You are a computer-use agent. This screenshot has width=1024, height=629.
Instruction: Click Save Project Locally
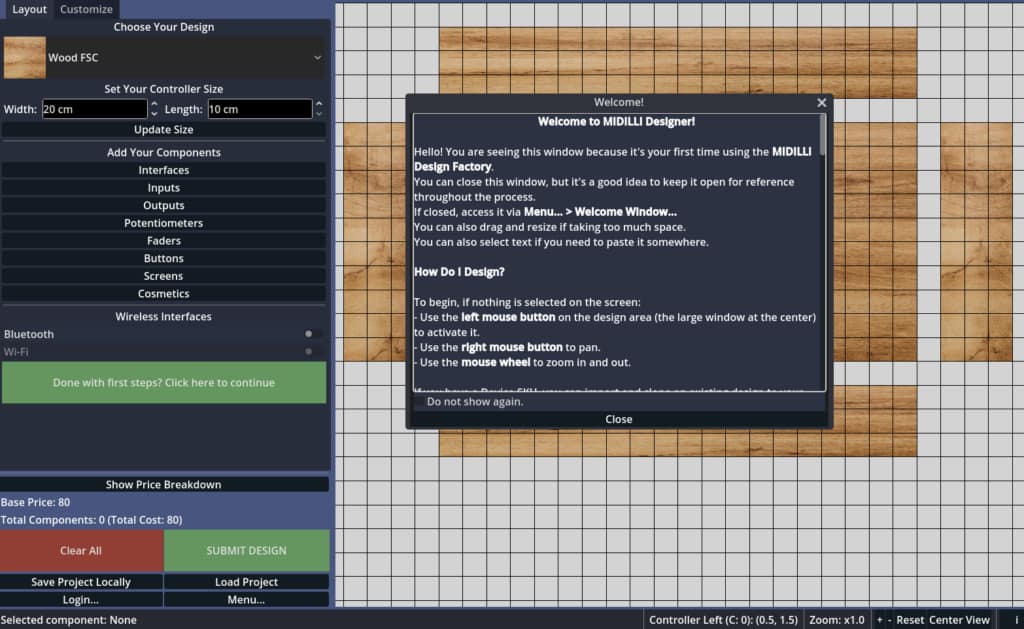(x=81, y=582)
